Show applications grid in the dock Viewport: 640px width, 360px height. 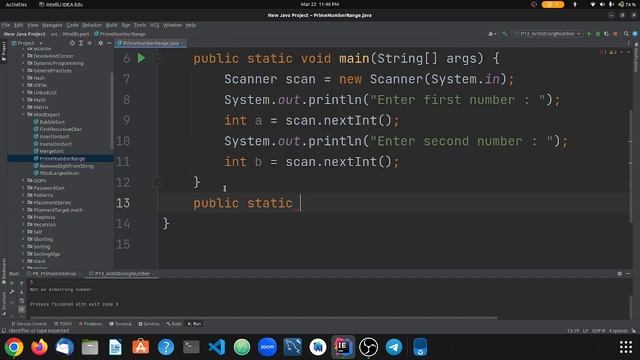tap(626, 347)
